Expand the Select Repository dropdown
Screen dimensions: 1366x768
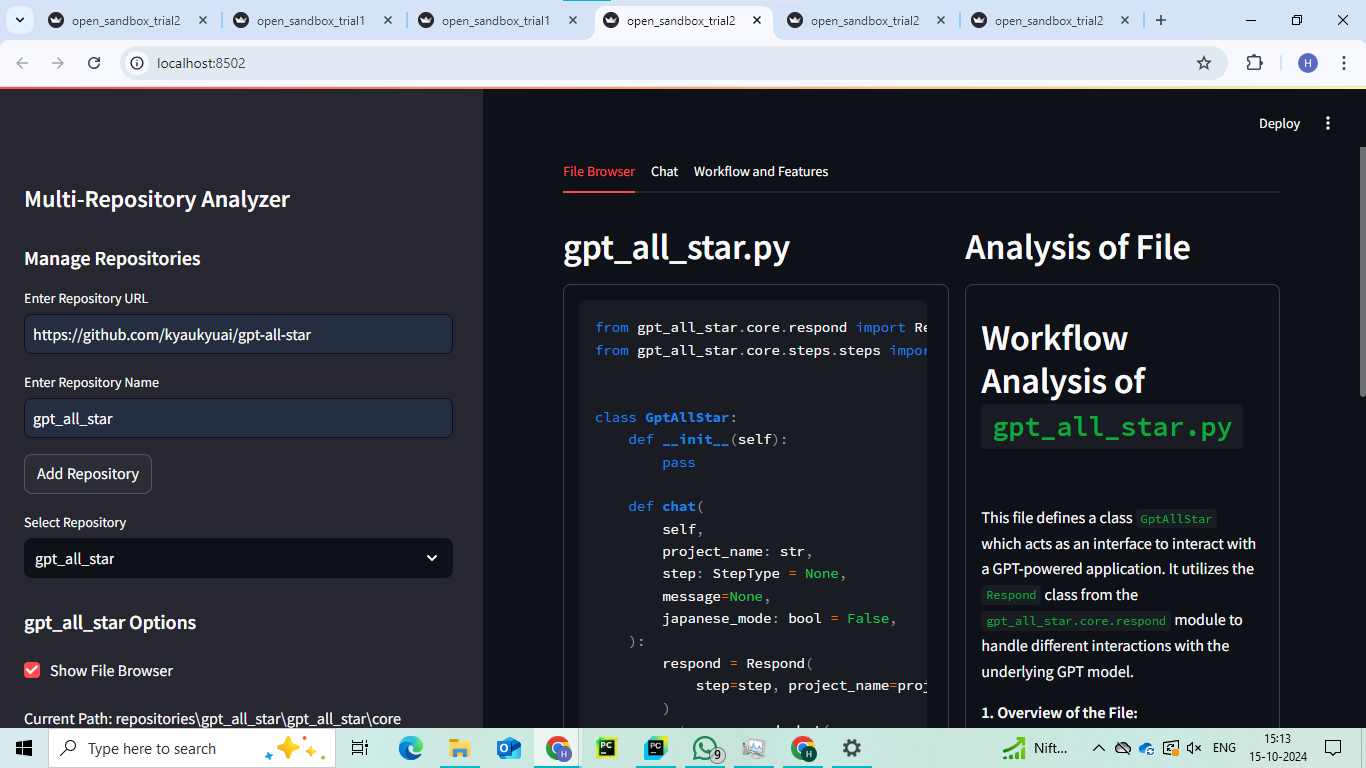(x=238, y=558)
